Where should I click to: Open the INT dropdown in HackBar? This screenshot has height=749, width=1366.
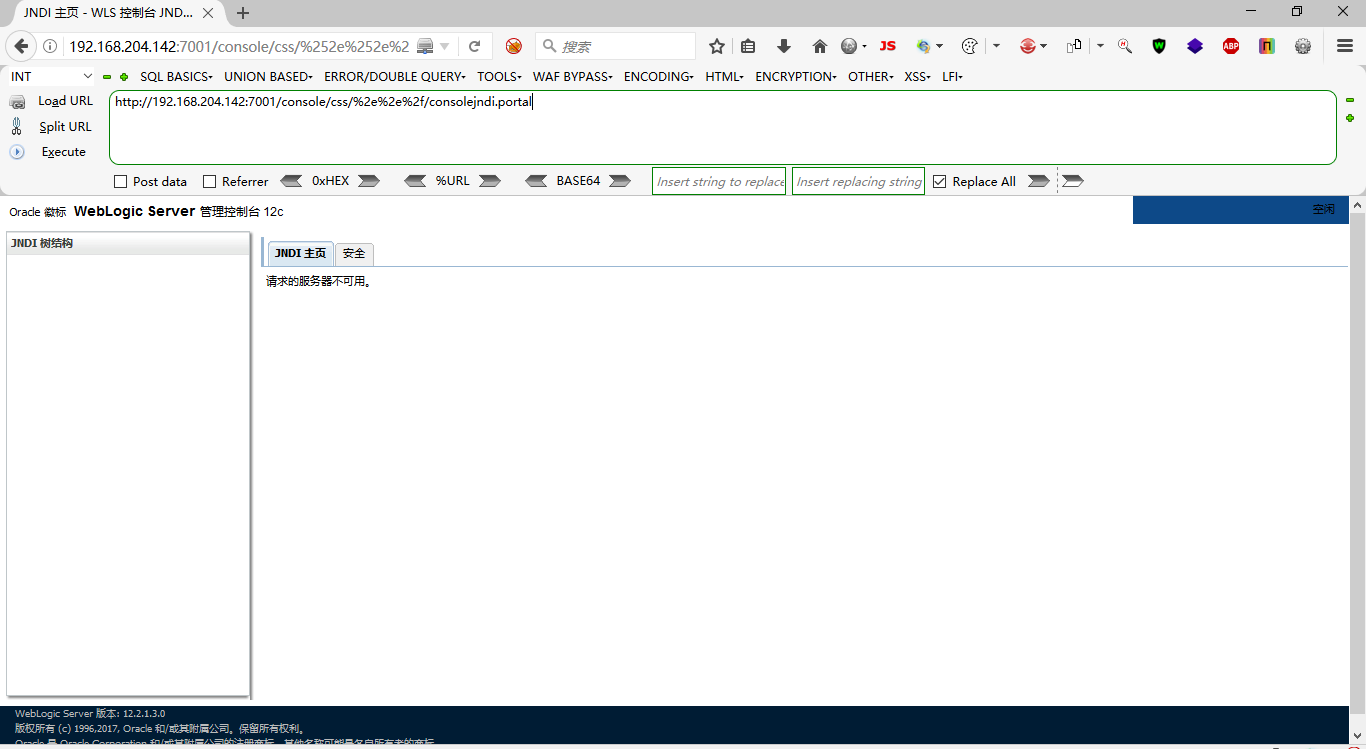pyautogui.click(x=50, y=76)
